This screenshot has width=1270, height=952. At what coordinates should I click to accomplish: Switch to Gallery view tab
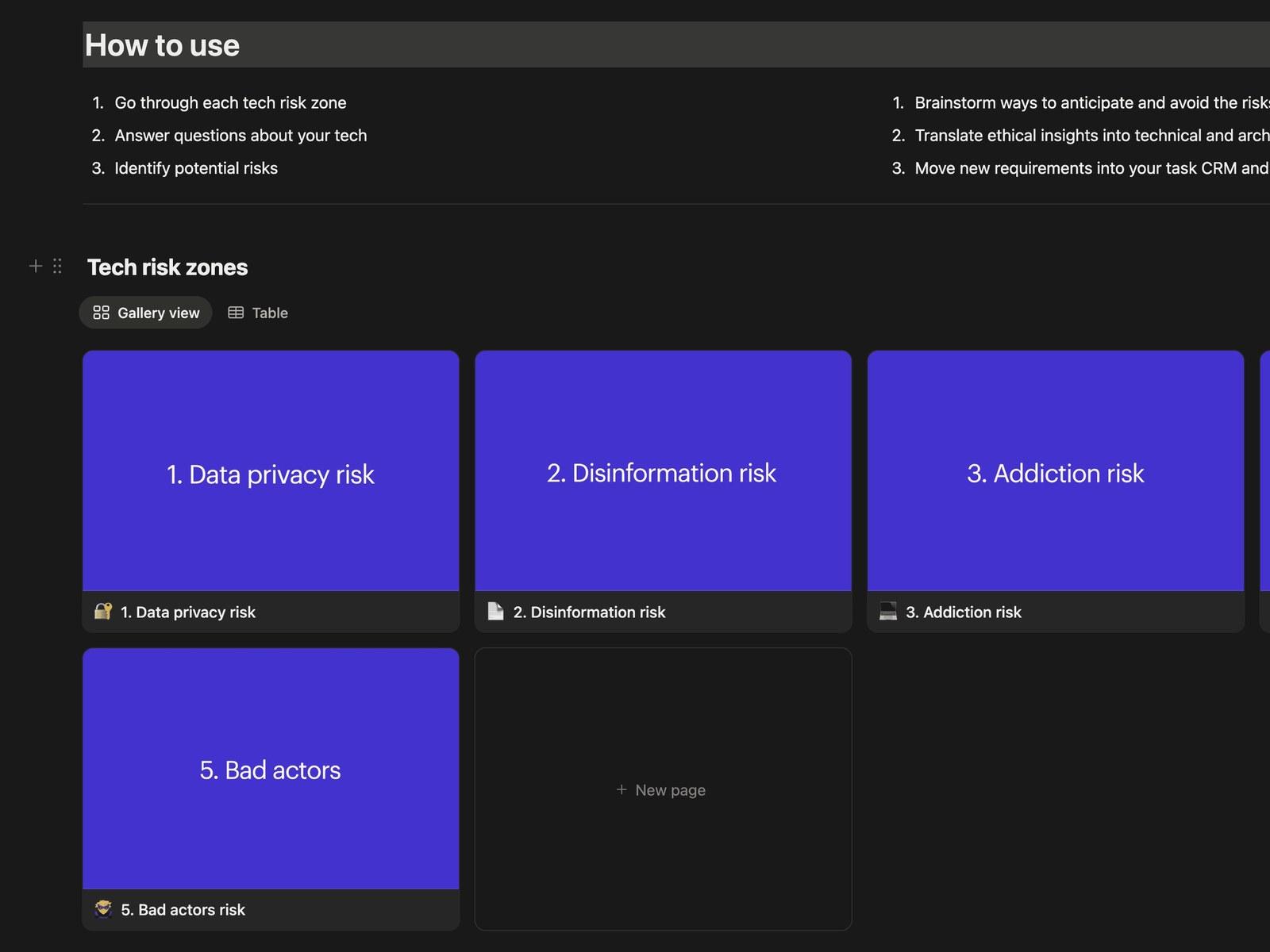146,313
